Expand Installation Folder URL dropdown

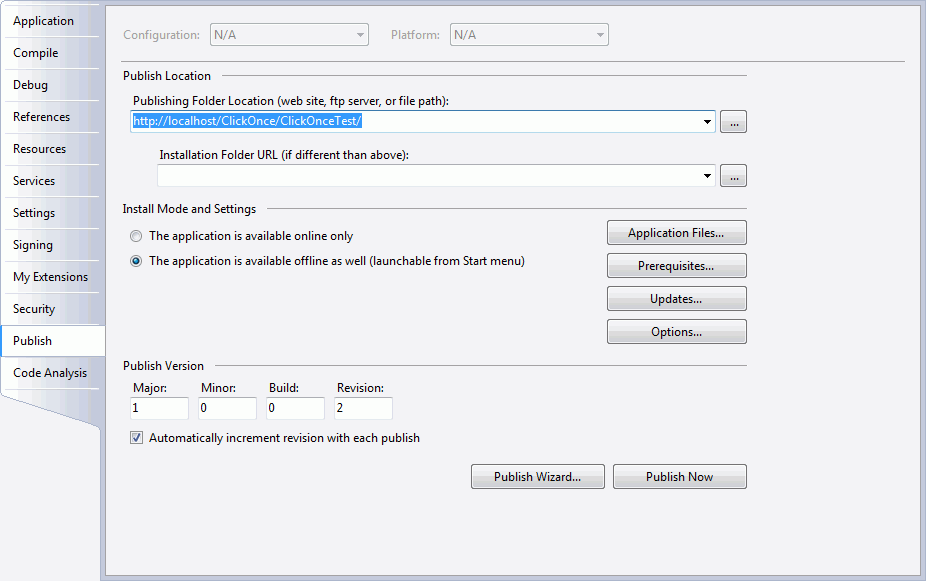point(708,176)
